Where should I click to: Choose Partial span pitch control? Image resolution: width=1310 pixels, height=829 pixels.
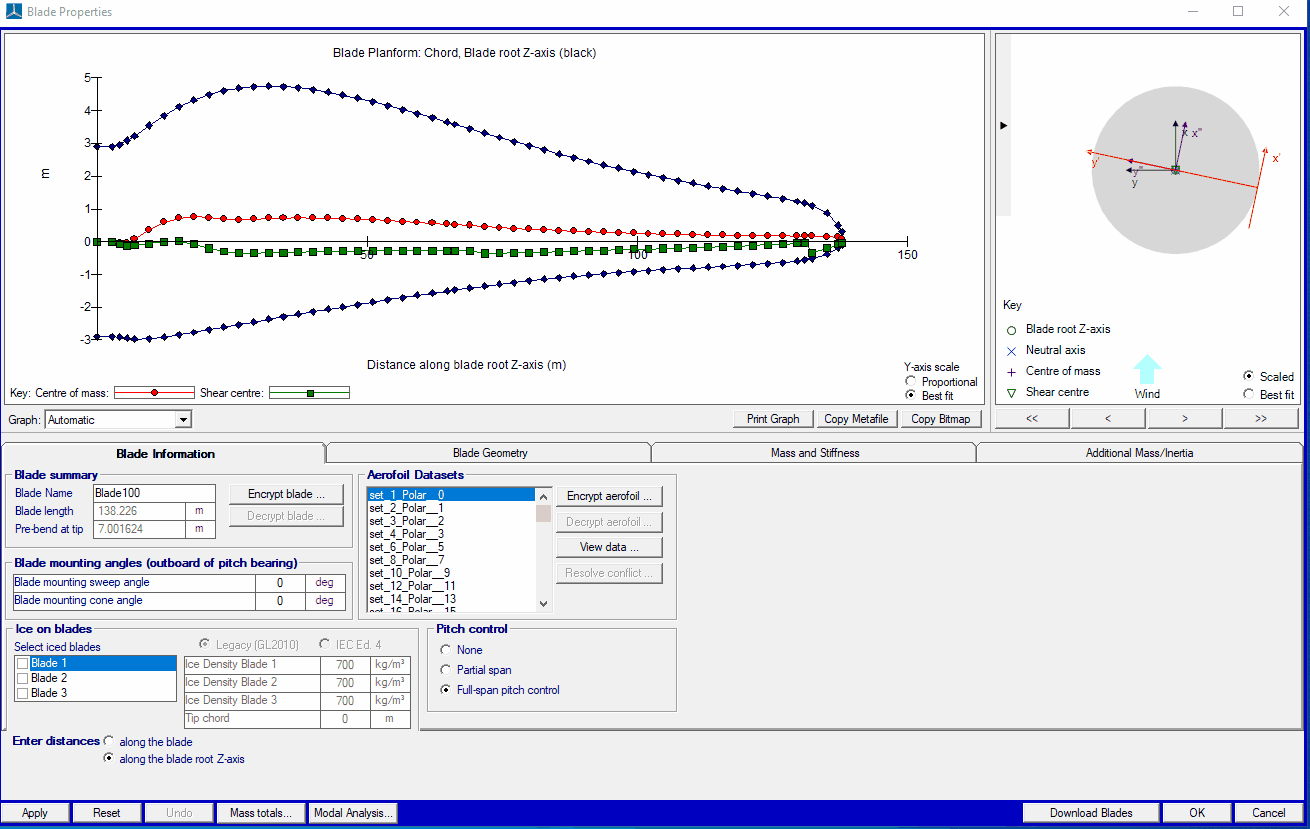click(446, 670)
